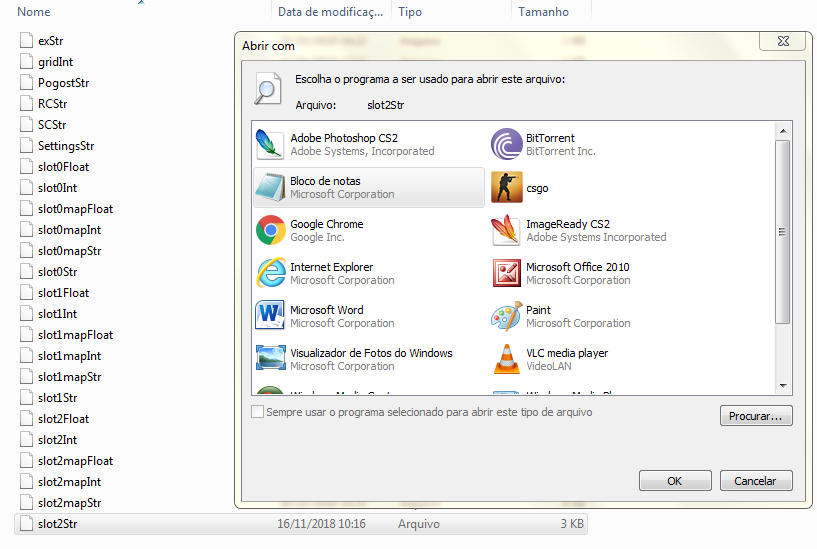This screenshot has width=817, height=549.
Task: Select the slot2Float file name
Action: [x=64, y=419]
